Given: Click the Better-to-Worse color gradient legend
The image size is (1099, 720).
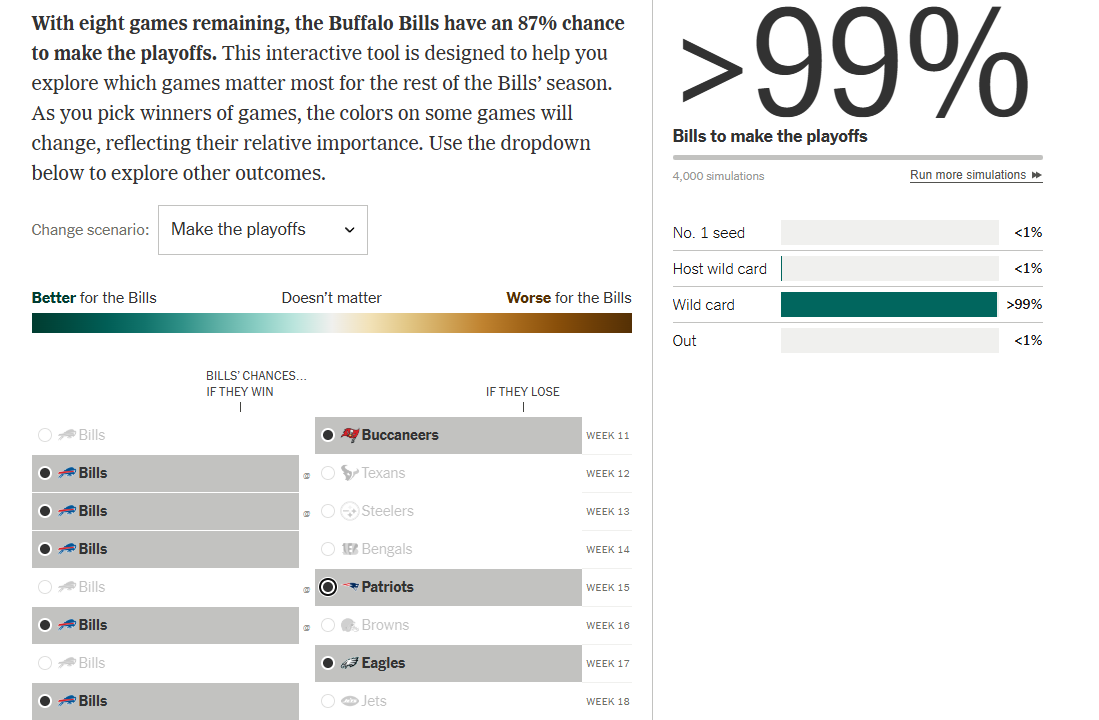Looking at the screenshot, I should (331, 323).
